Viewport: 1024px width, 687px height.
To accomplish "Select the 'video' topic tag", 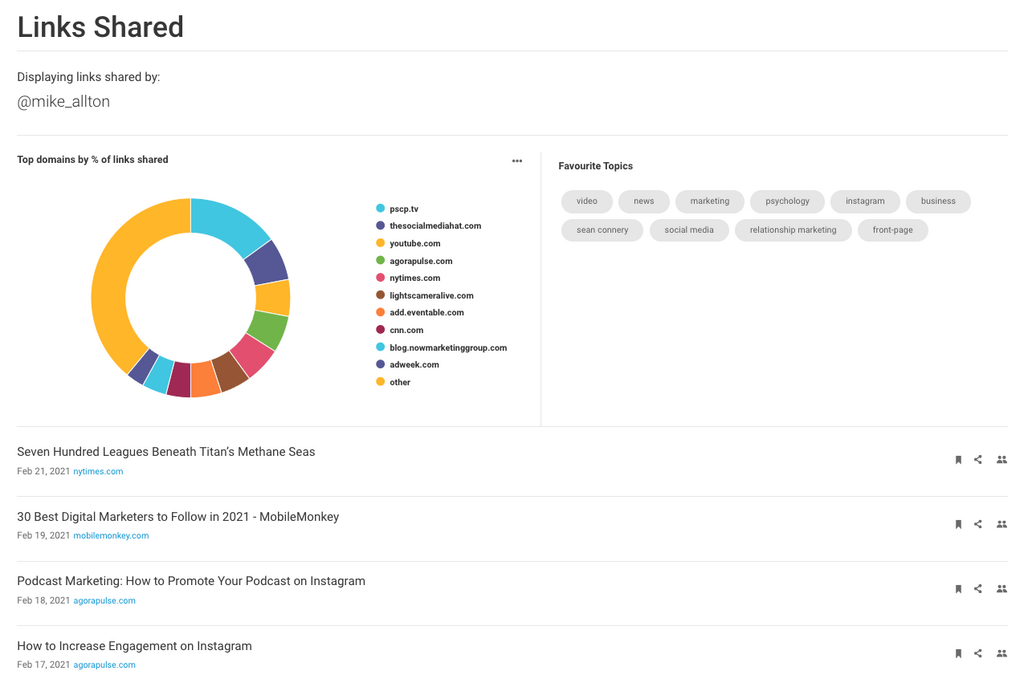I will (x=587, y=201).
